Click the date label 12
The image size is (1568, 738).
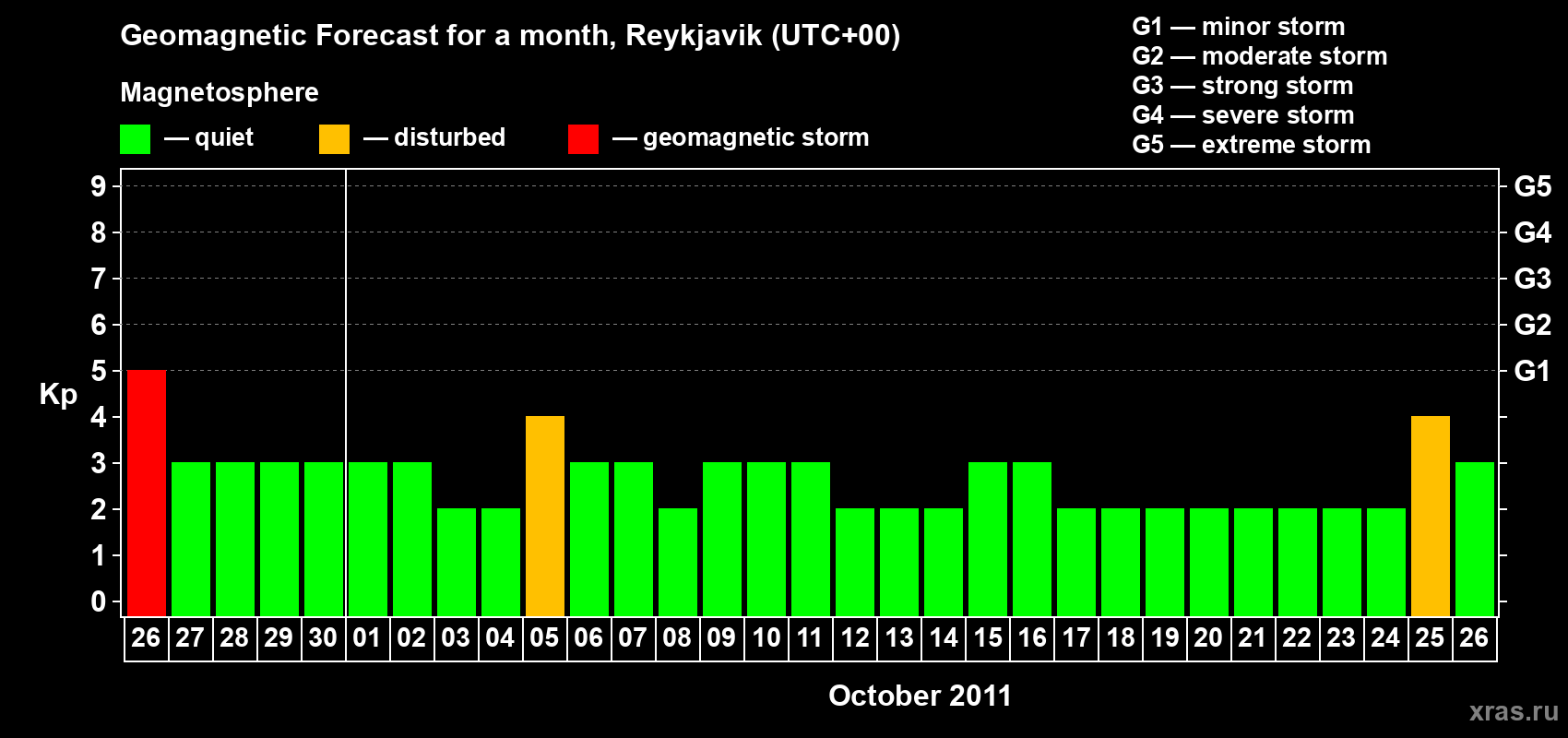855,637
